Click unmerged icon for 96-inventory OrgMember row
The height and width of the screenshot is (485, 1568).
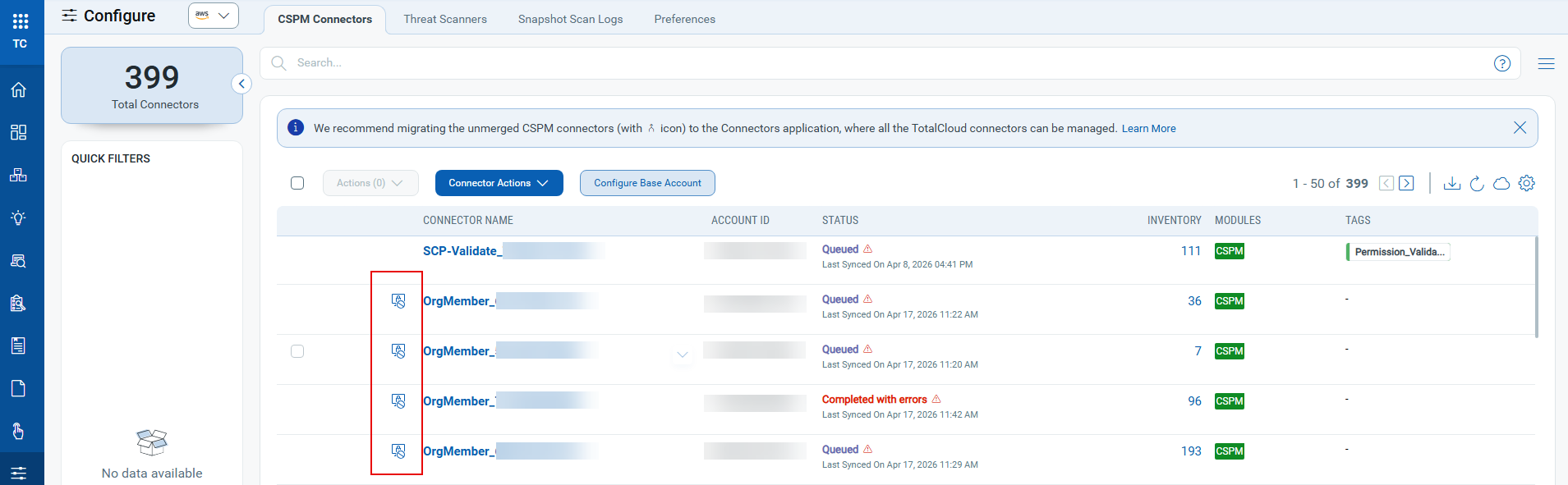pos(398,401)
